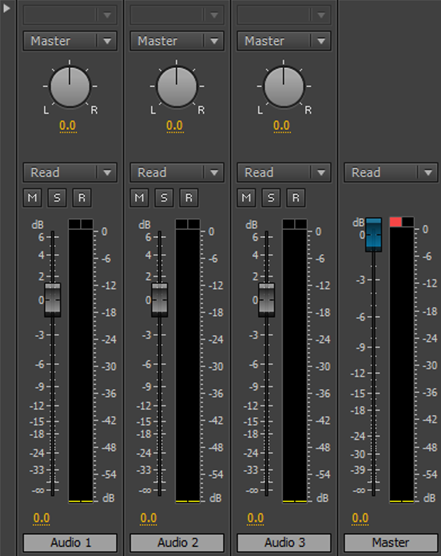441x556 pixels.
Task: Open Audio 3 output assignment Master dropdown
Action: [284, 41]
